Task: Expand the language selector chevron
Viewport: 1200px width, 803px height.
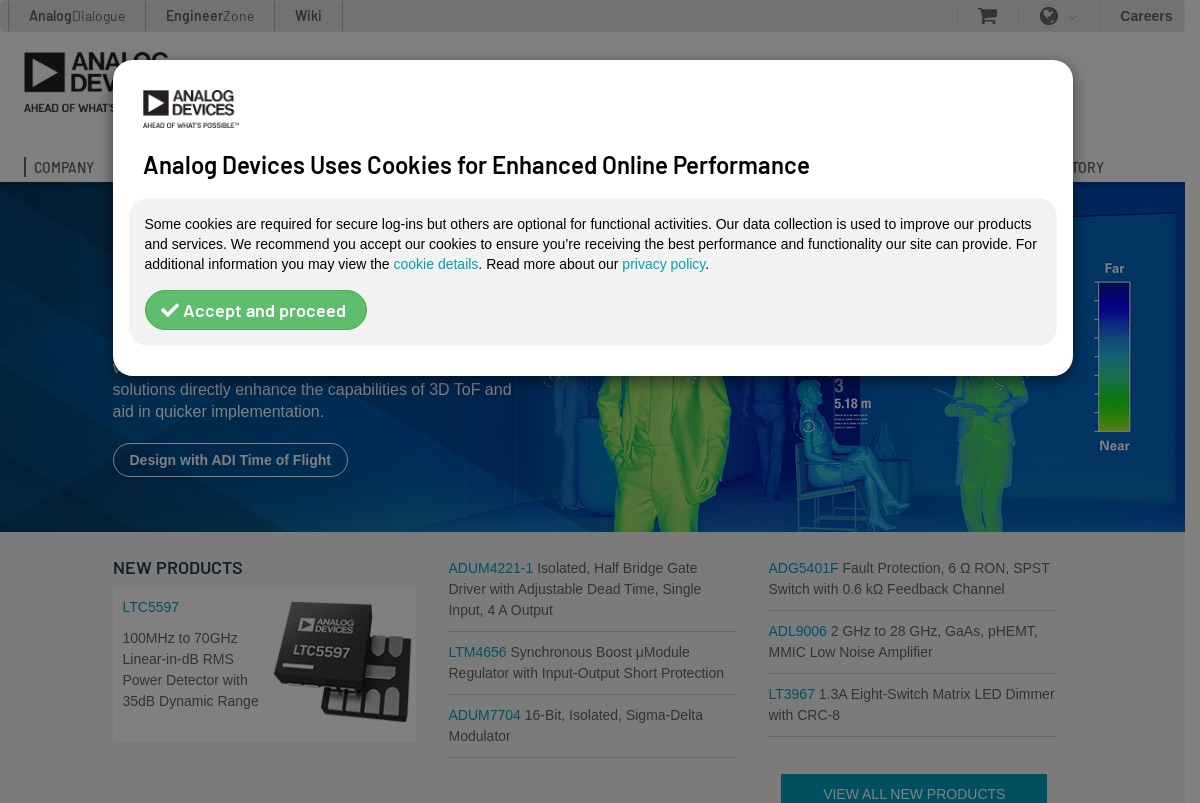Action: click(x=1073, y=17)
